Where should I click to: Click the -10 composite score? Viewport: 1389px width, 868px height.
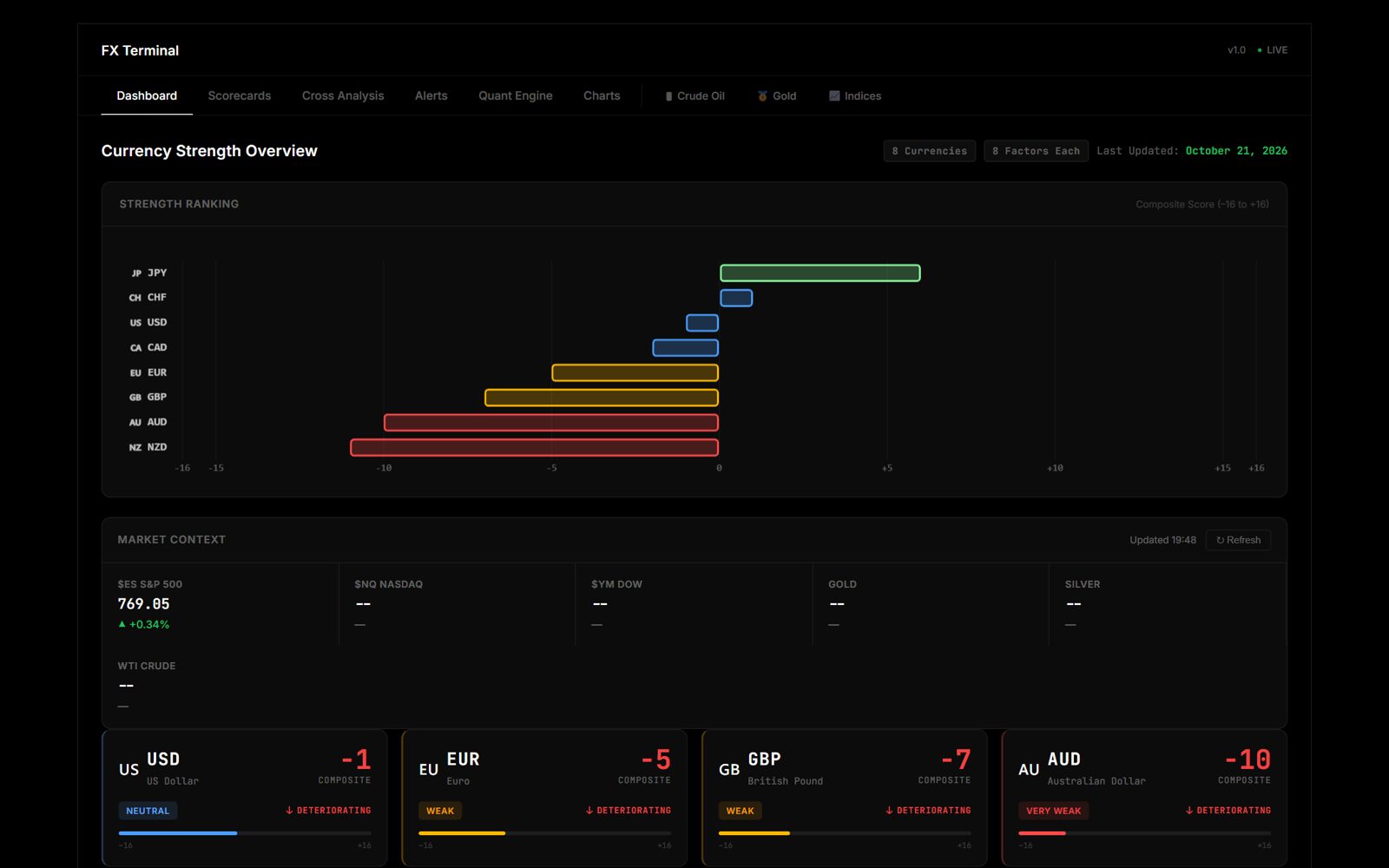[x=1247, y=759]
